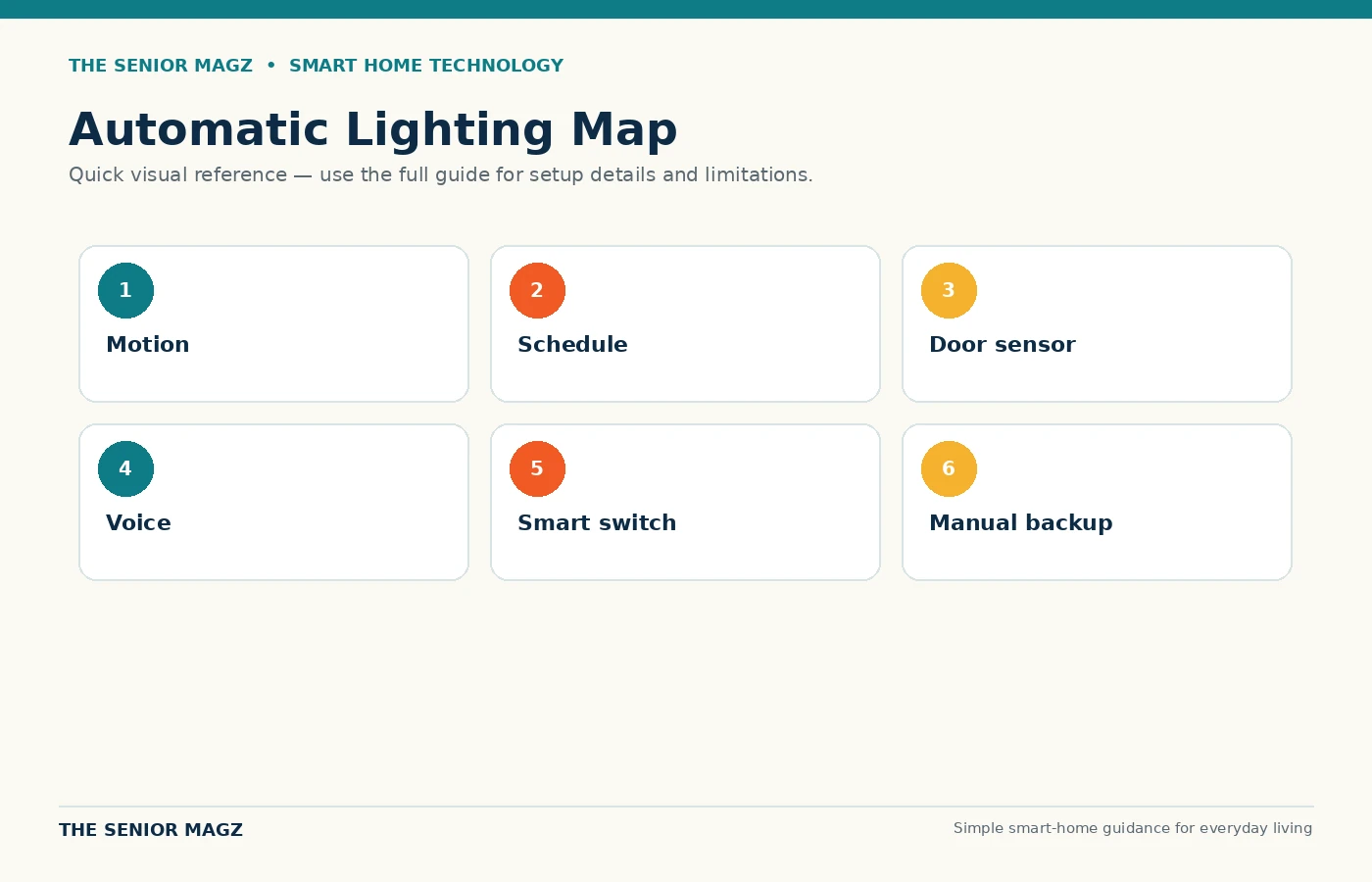Click THE SENIOR MAGZ footer brand
Viewport: 1372px width, 882px height.
[151, 830]
